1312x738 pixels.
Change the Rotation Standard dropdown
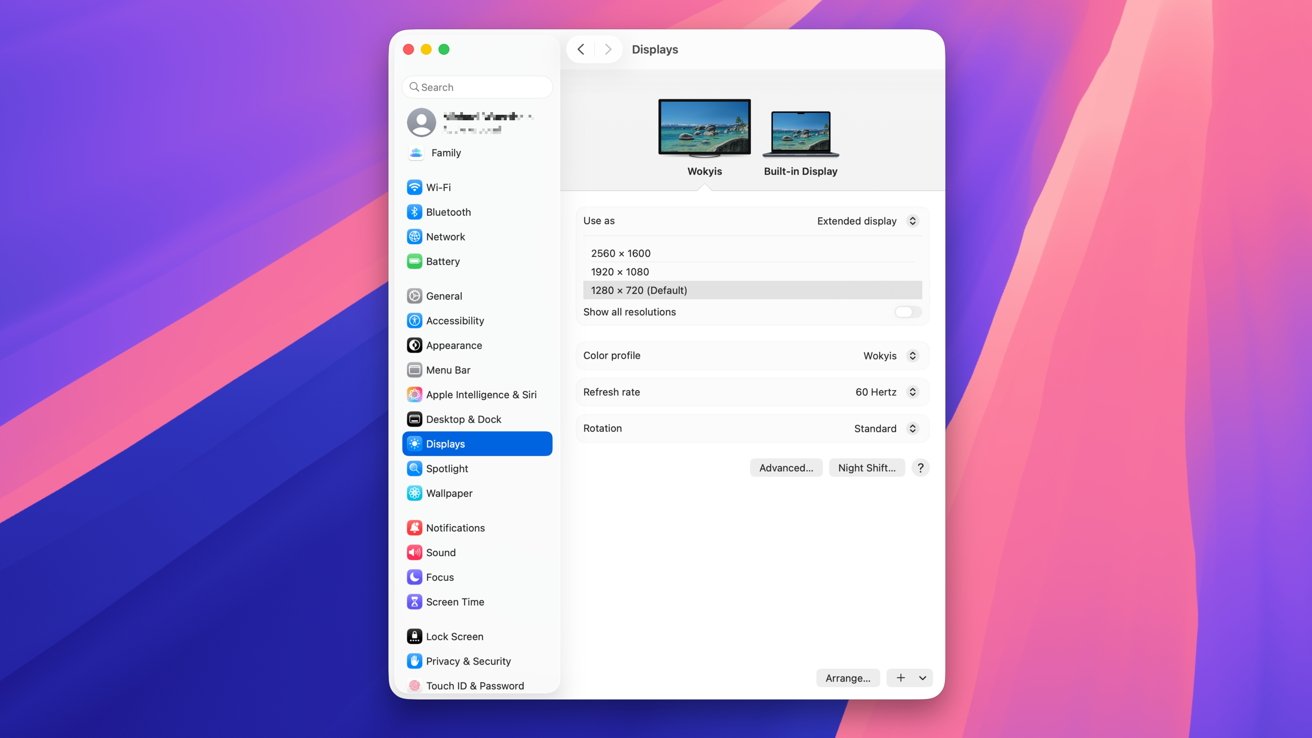pyautogui.click(x=885, y=428)
